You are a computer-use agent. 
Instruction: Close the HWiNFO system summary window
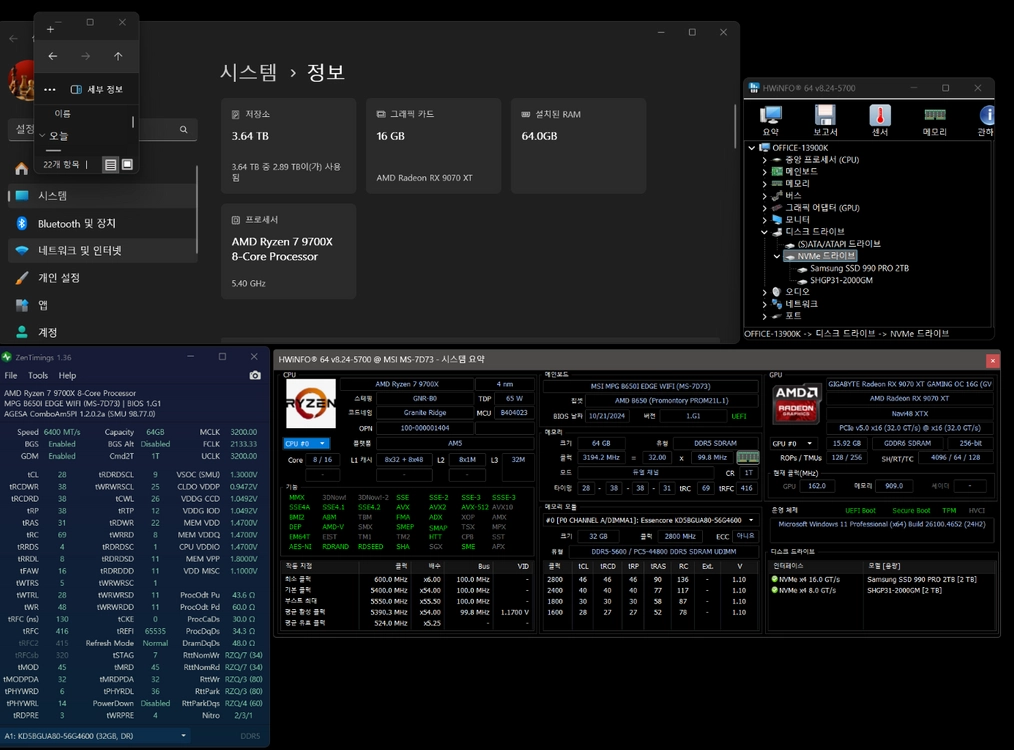[993, 360]
